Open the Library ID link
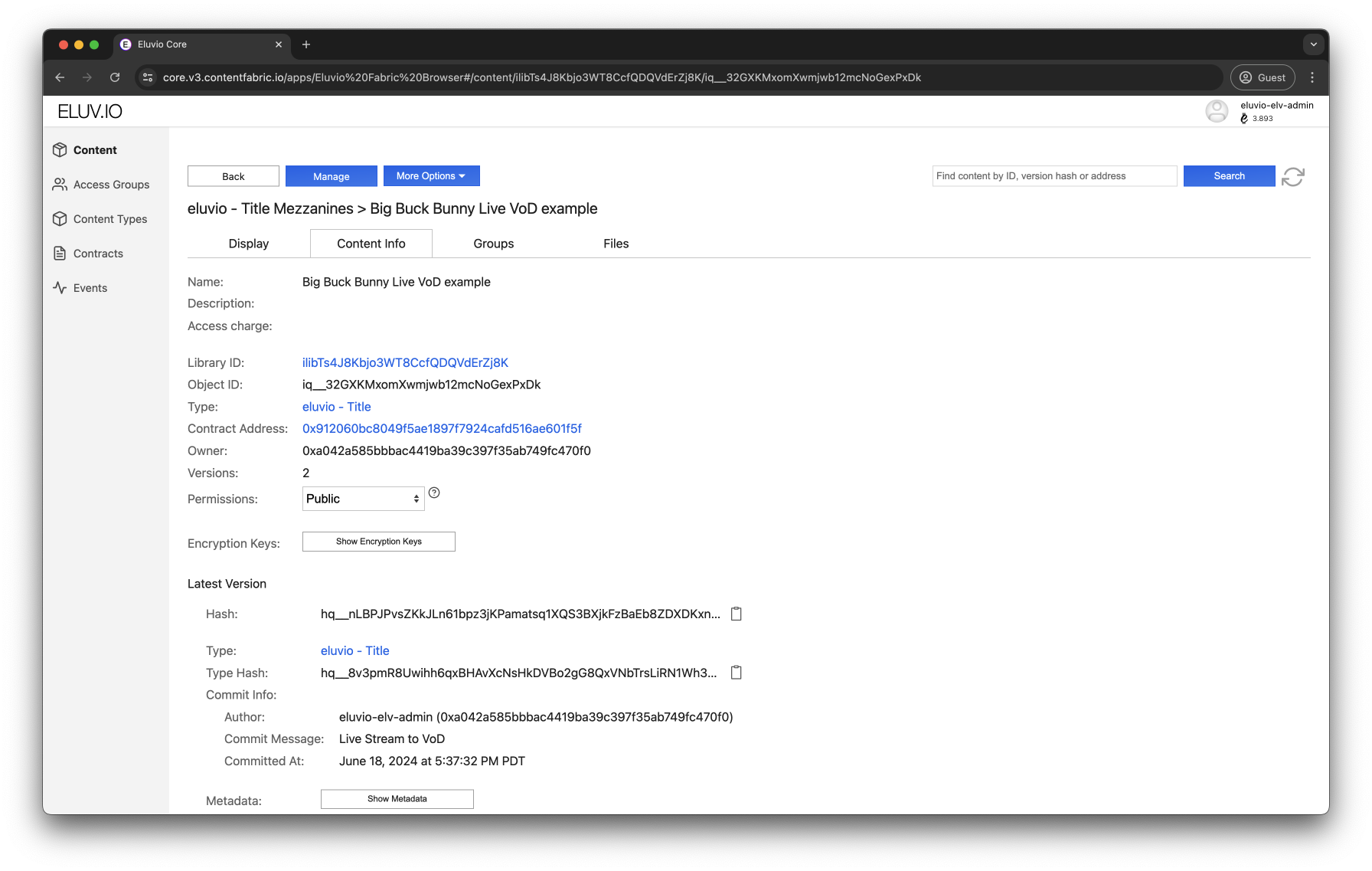This screenshot has width=1372, height=871. pos(405,362)
